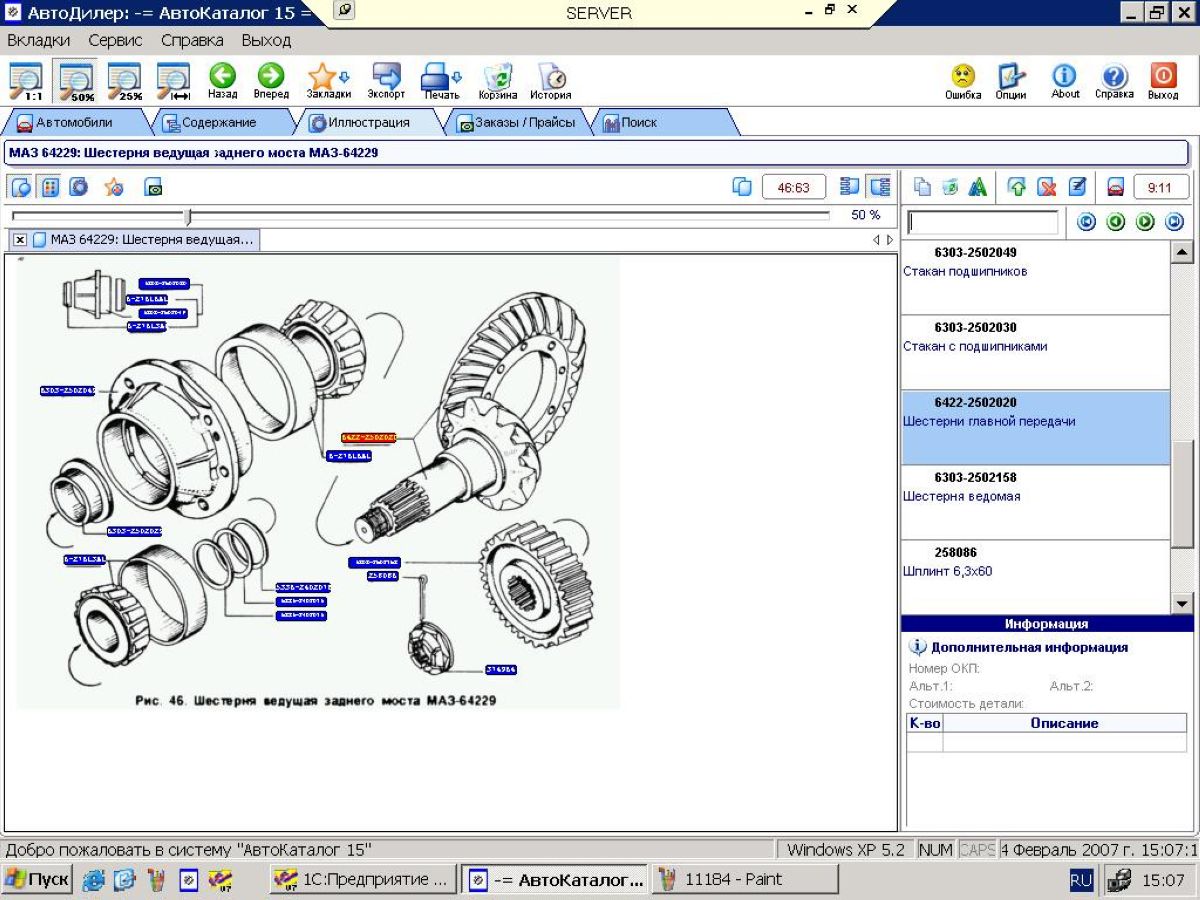Switch to the Содержание tab
Image resolution: width=1200 pixels, height=900 pixels.
(x=219, y=122)
